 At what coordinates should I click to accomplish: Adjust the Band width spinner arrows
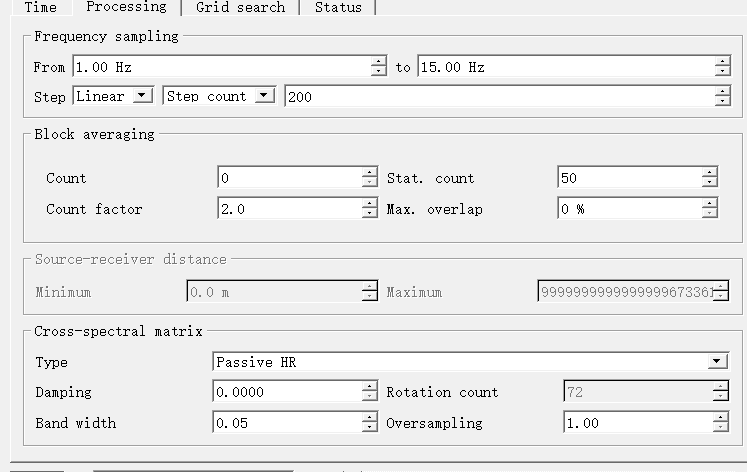370,423
